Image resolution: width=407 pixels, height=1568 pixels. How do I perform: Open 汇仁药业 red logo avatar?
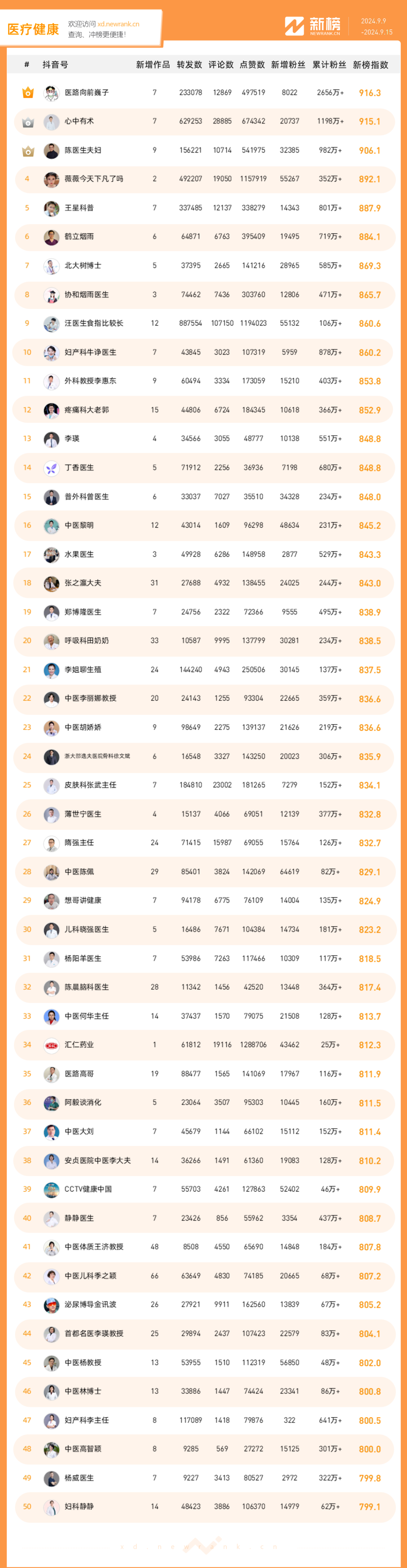pyautogui.click(x=51, y=1045)
